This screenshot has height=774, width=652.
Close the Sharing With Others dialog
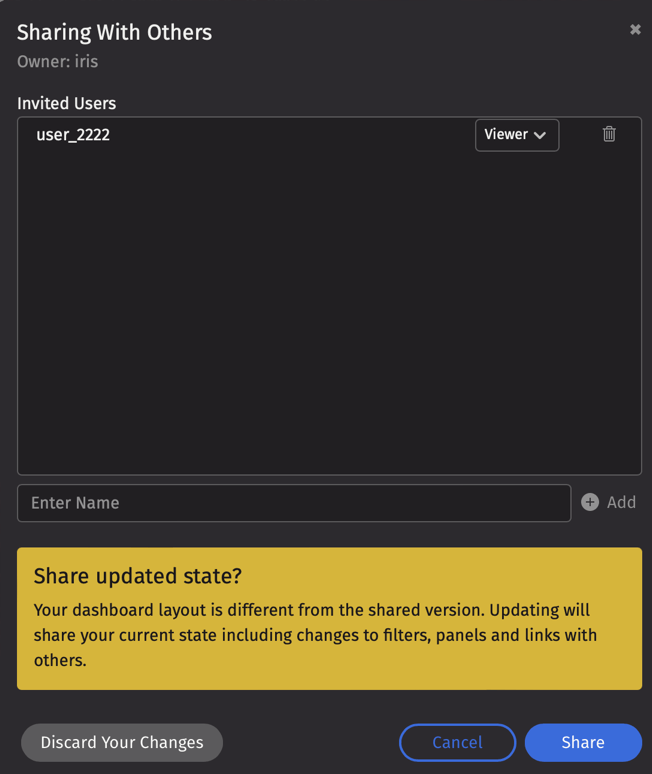(x=635, y=30)
